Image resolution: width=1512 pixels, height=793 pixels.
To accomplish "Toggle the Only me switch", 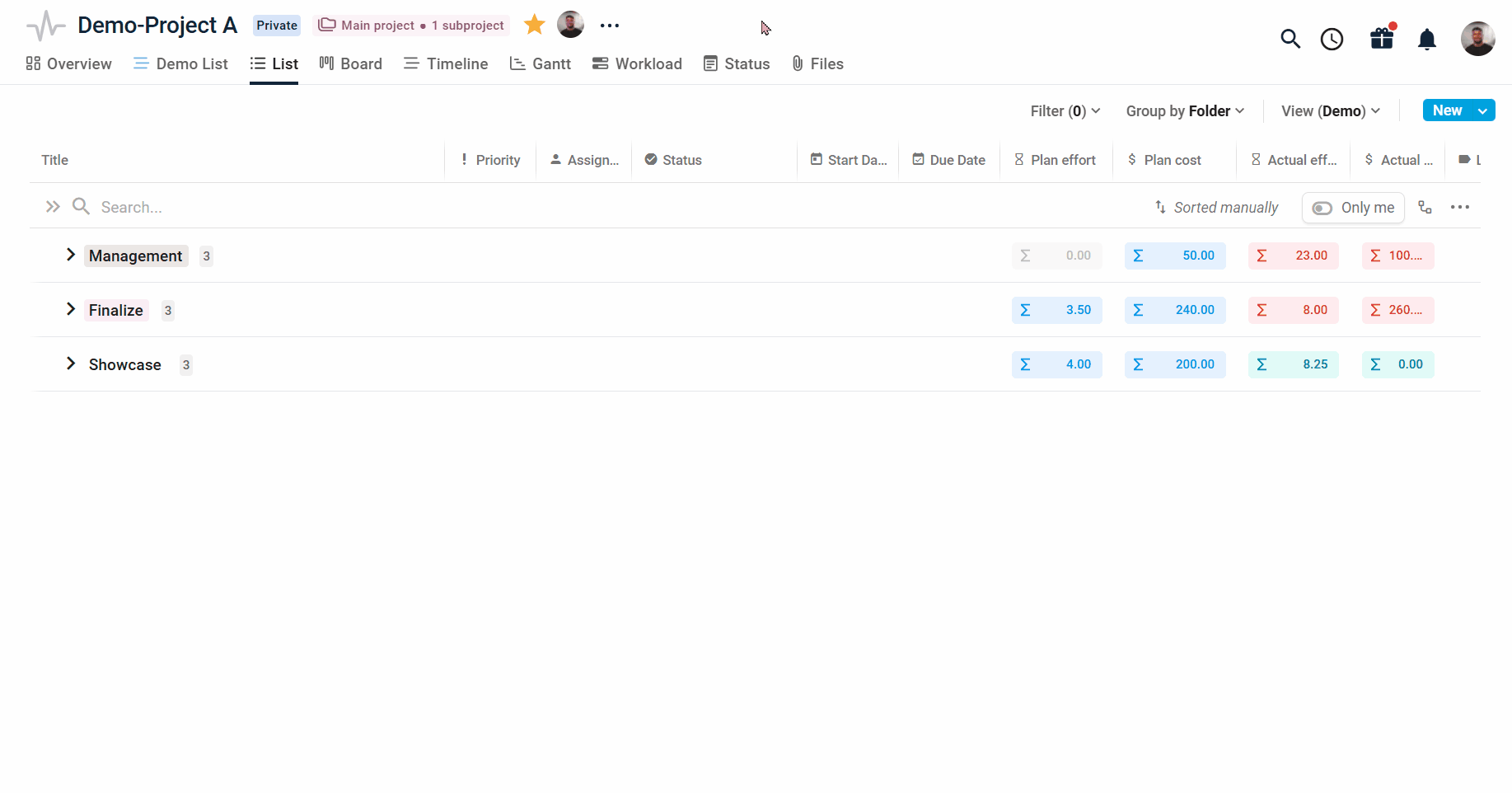I will [1353, 208].
